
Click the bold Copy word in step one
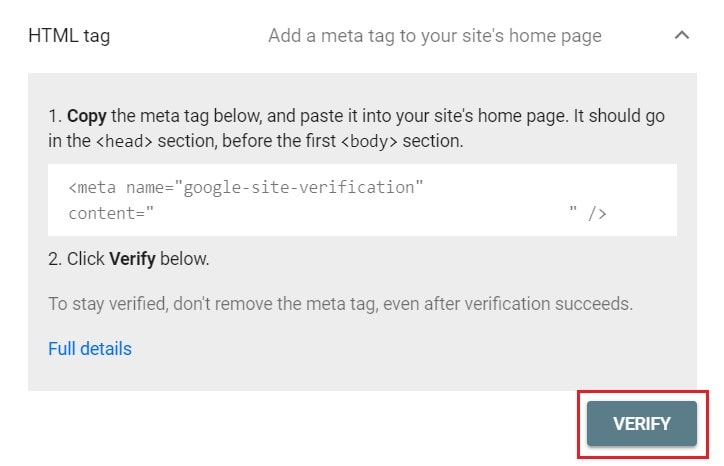tap(87, 115)
